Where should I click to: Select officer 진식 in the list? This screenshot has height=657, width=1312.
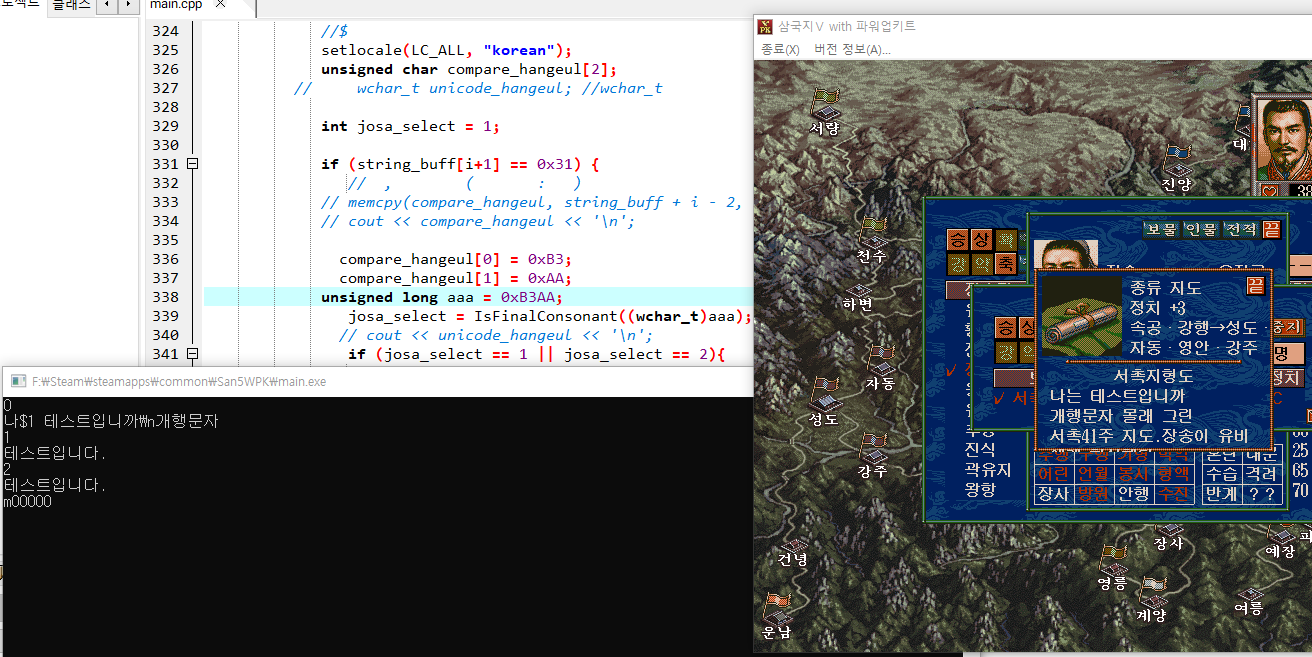(980, 450)
